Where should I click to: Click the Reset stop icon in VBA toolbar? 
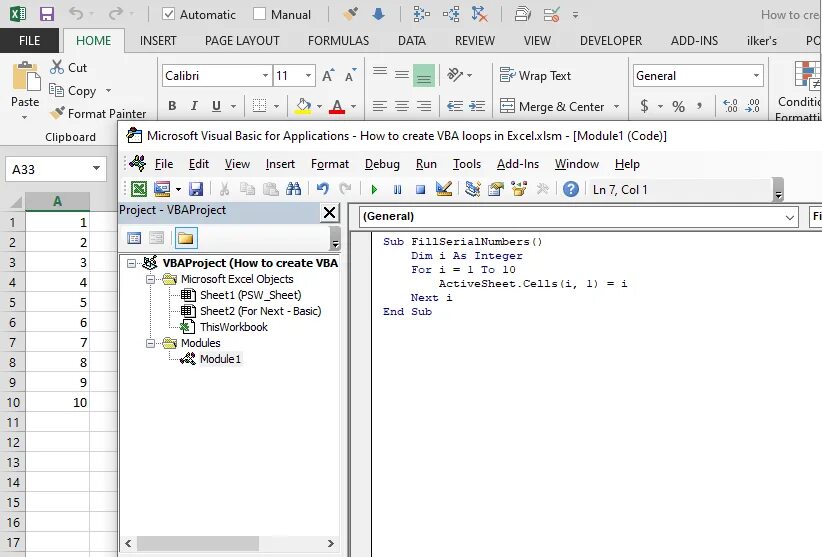(x=420, y=189)
